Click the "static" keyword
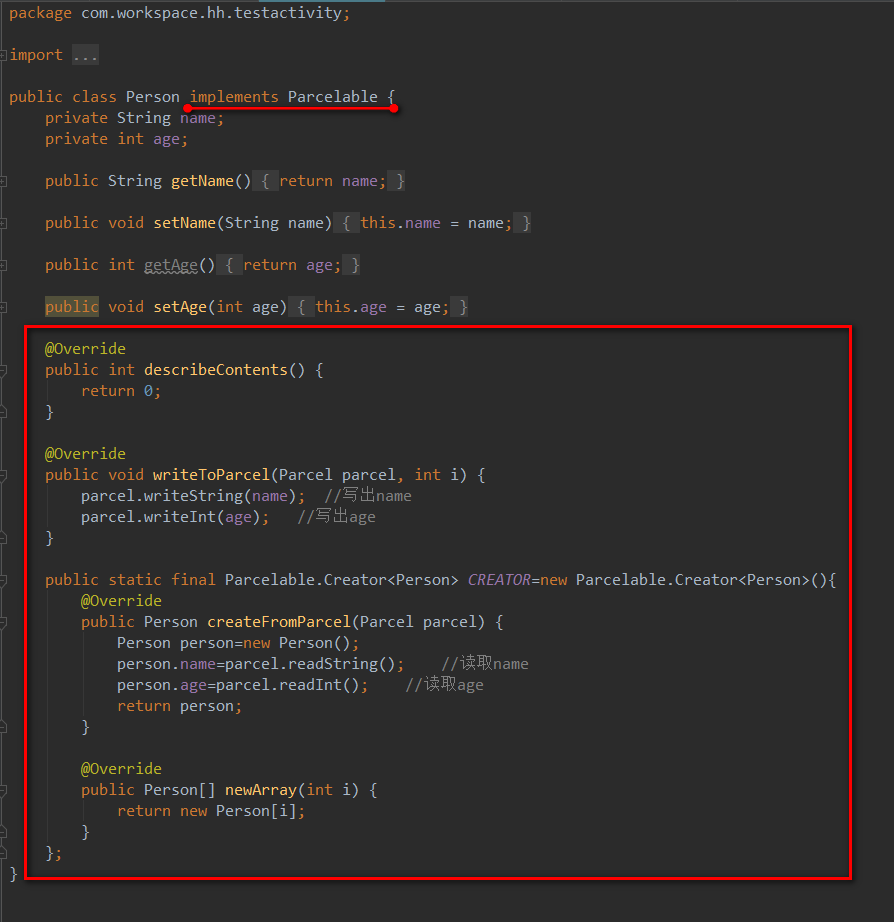 pos(135,580)
